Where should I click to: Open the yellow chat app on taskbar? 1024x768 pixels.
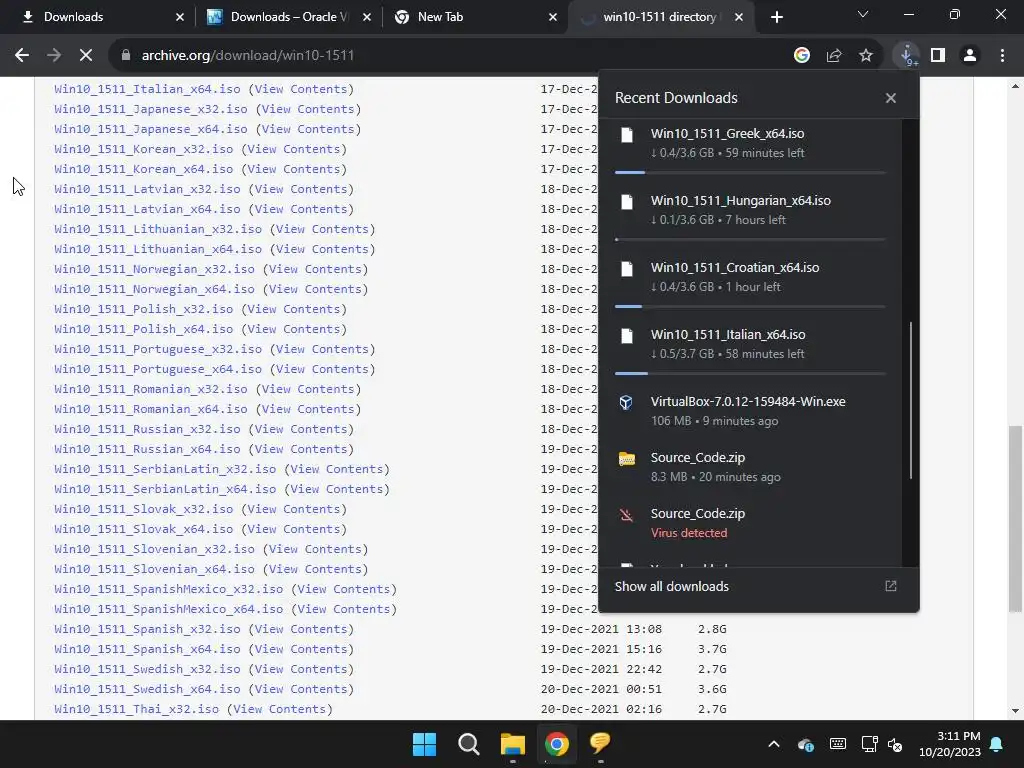coord(600,743)
